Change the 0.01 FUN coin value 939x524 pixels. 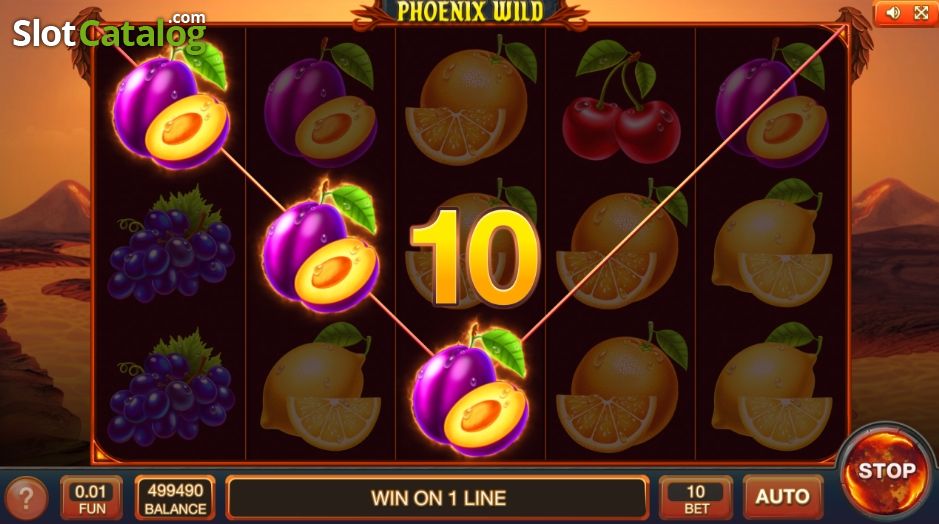click(x=91, y=498)
